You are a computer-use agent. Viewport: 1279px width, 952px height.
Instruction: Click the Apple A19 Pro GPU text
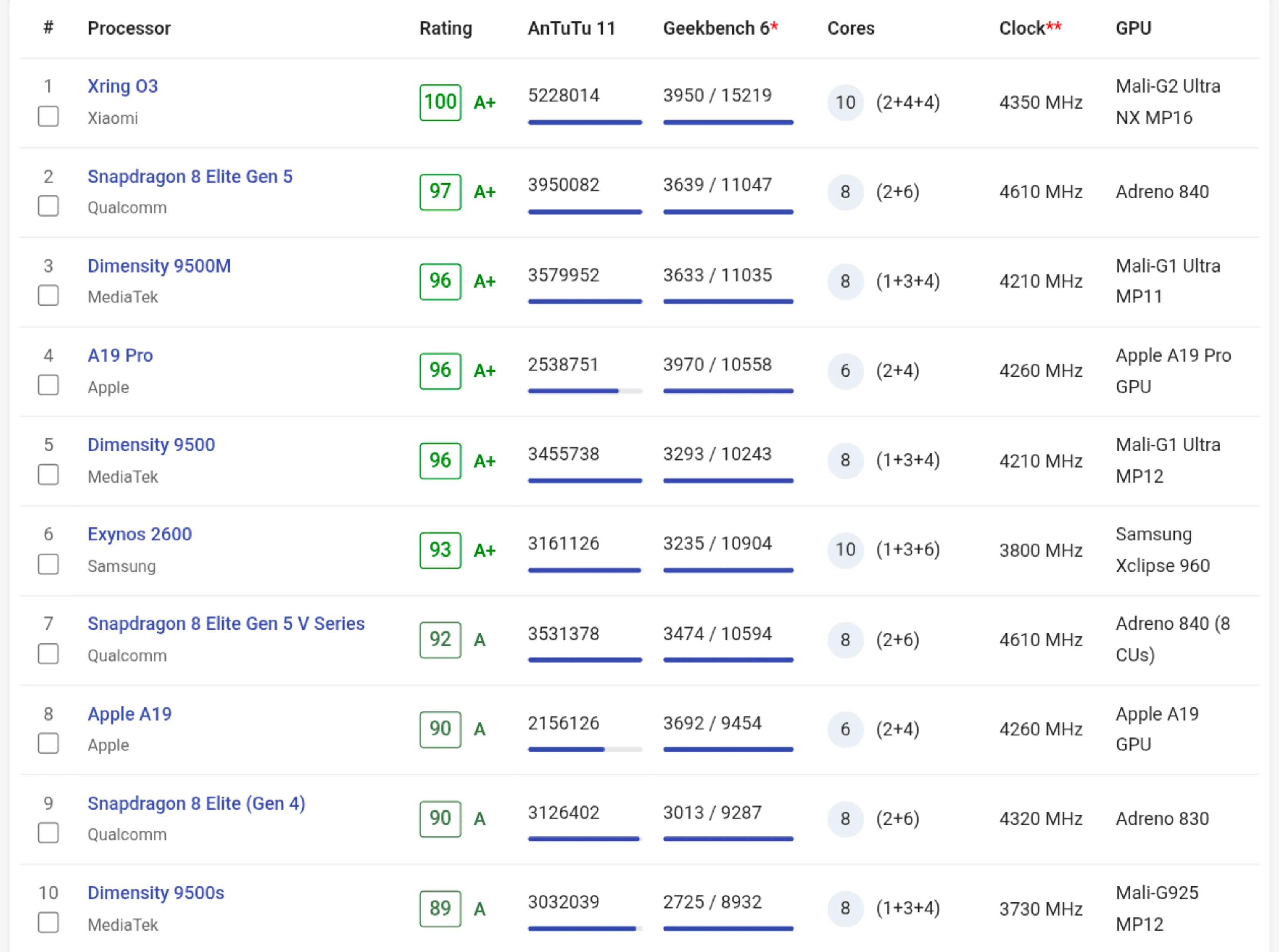tap(1173, 370)
